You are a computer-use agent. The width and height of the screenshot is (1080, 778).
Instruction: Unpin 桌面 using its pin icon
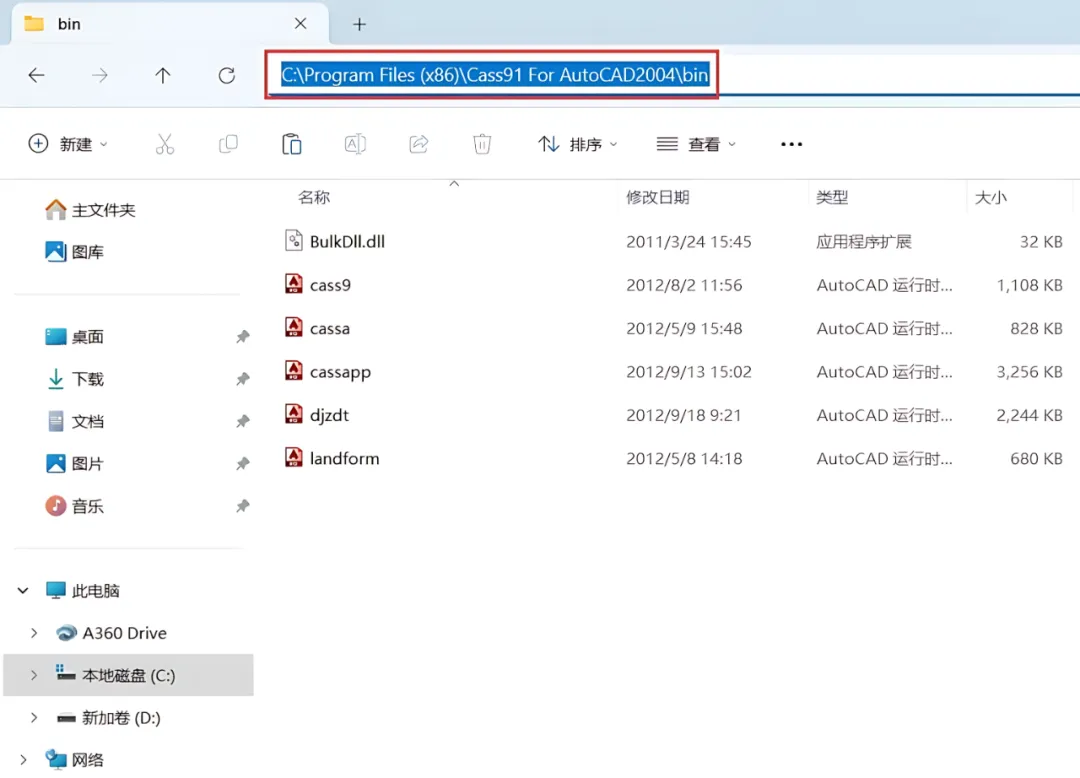point(242,337)
